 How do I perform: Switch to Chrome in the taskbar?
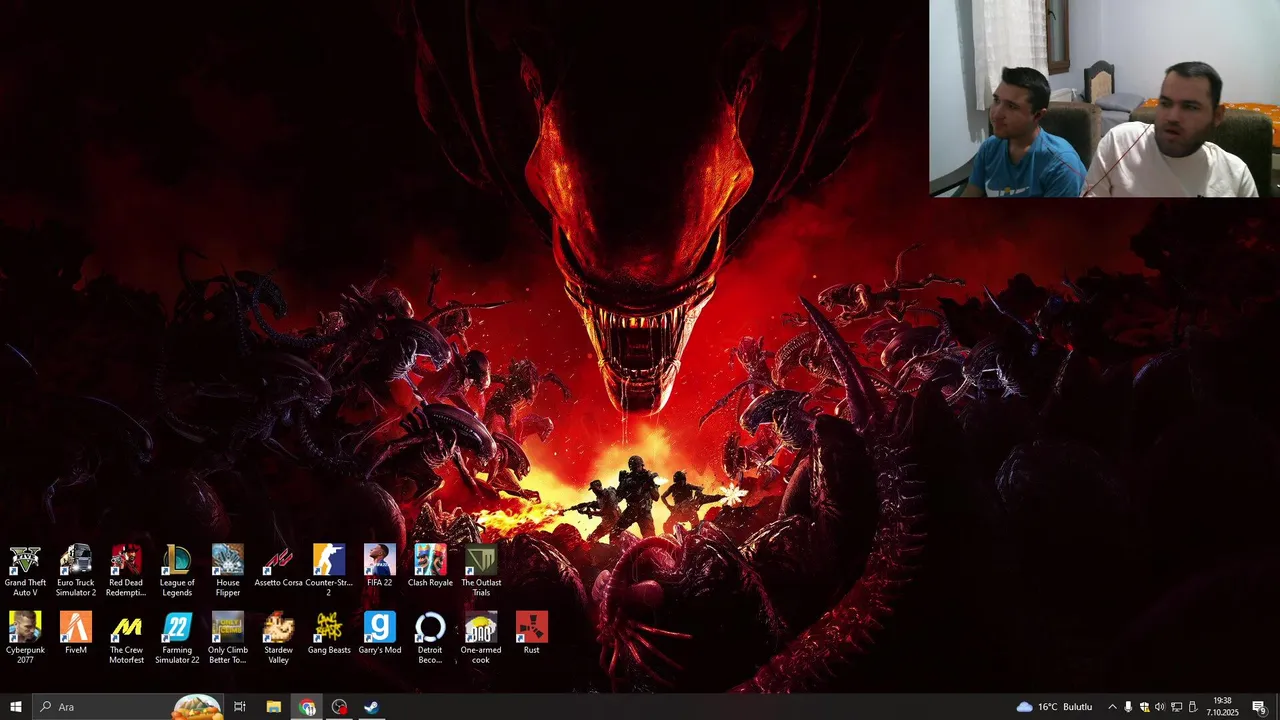(x=307, y=707)
